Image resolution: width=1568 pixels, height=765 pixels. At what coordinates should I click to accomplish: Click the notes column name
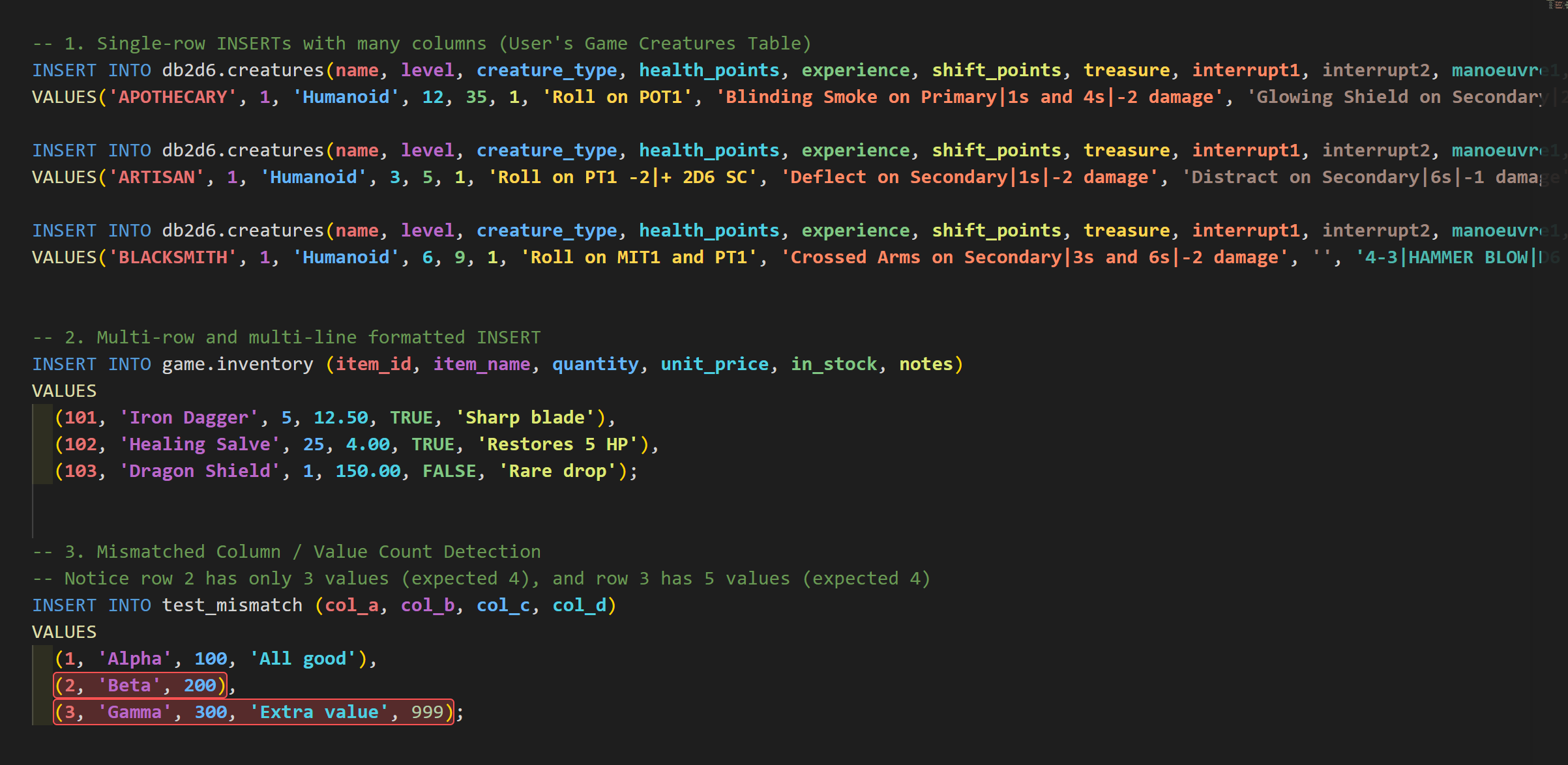(x=926, y=364)
